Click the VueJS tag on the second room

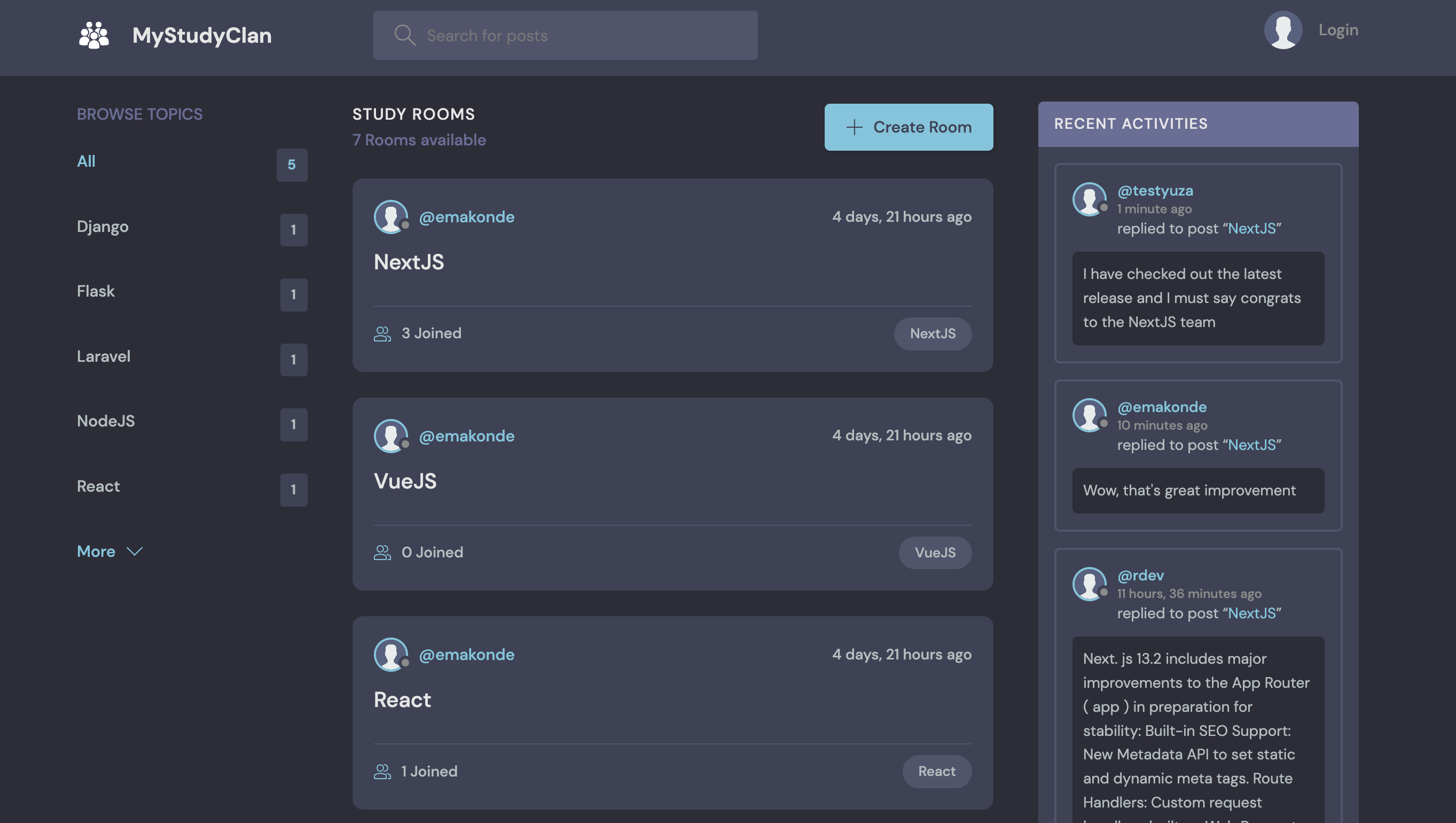[x=935, y=553]
